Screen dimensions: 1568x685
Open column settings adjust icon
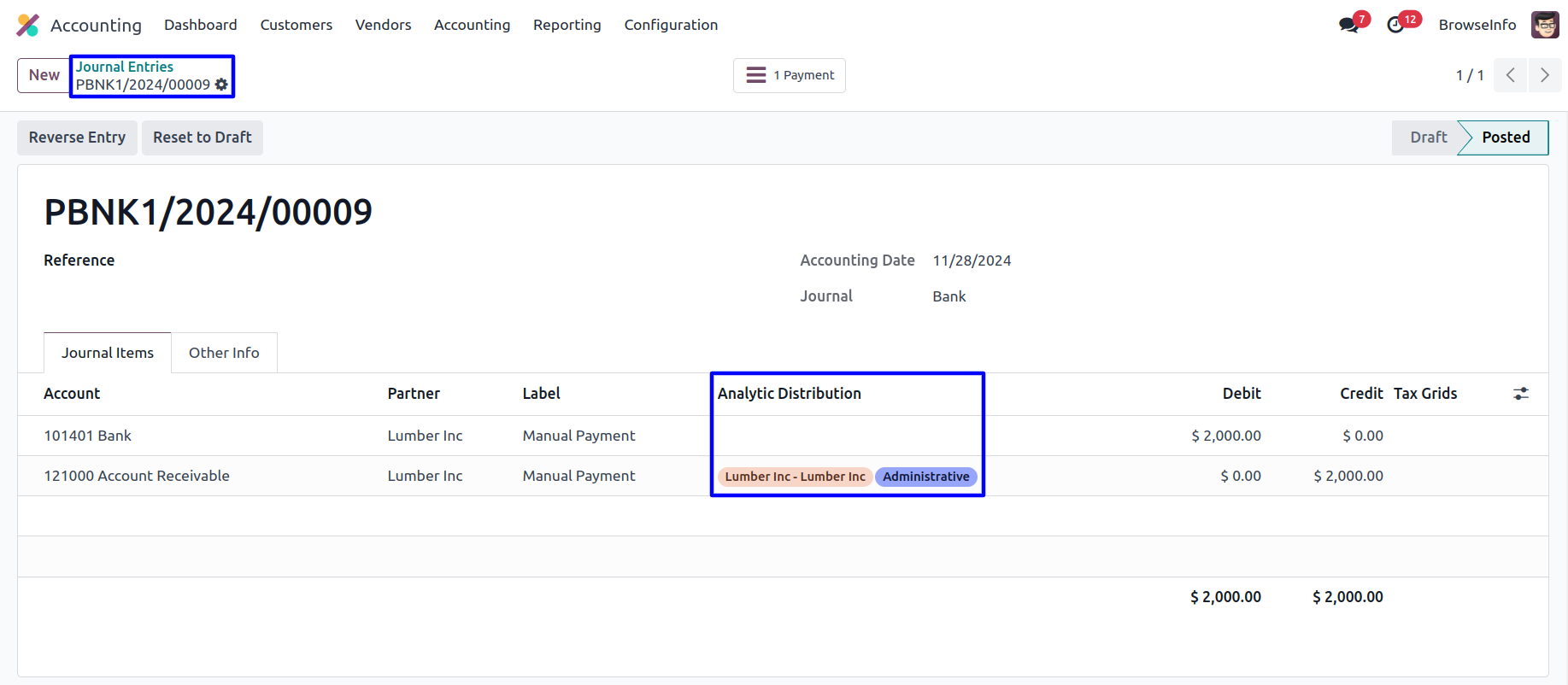click(1521, 394)
